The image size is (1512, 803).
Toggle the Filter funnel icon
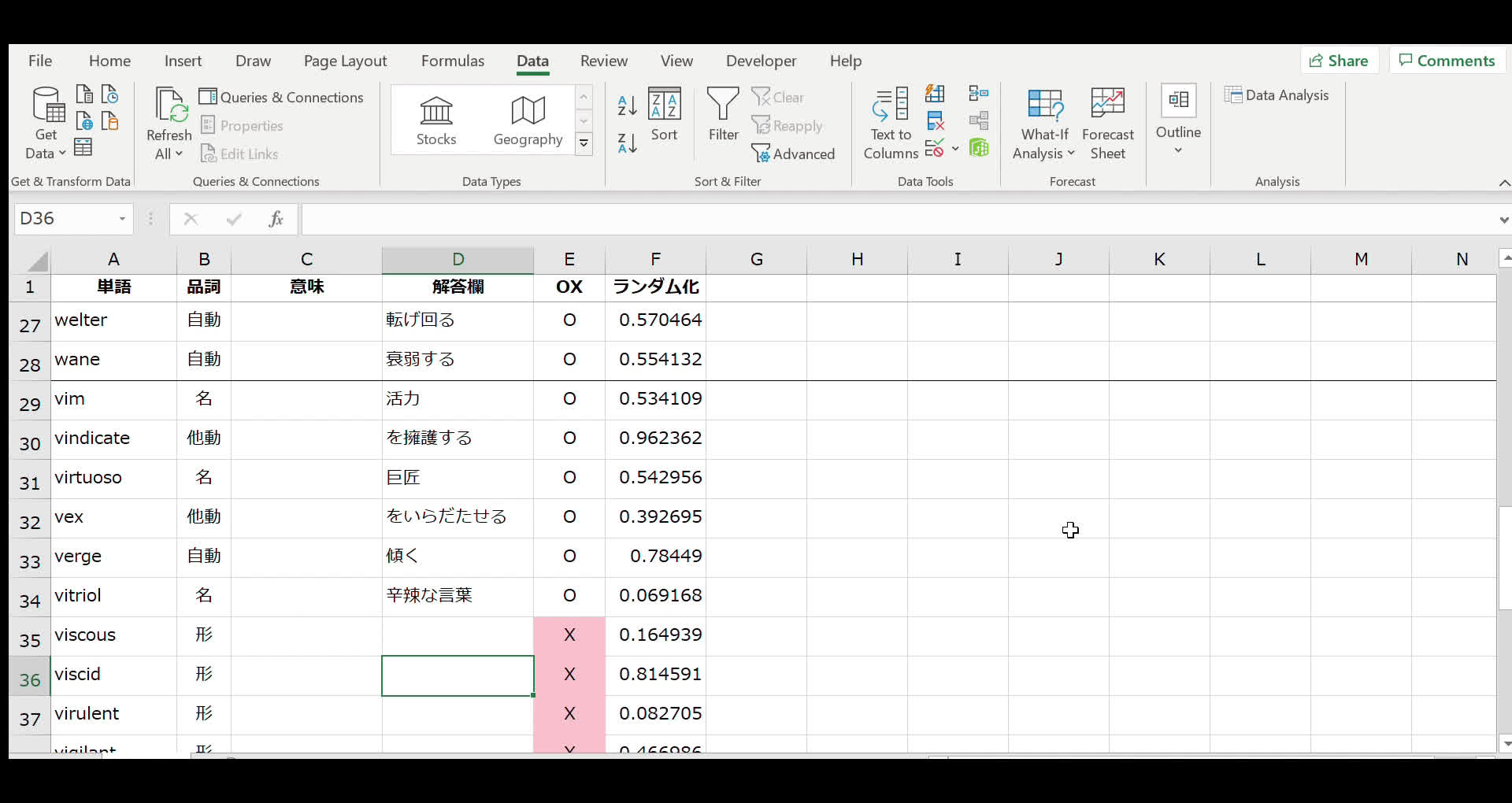pyautogui.click(x=723, y=114)
